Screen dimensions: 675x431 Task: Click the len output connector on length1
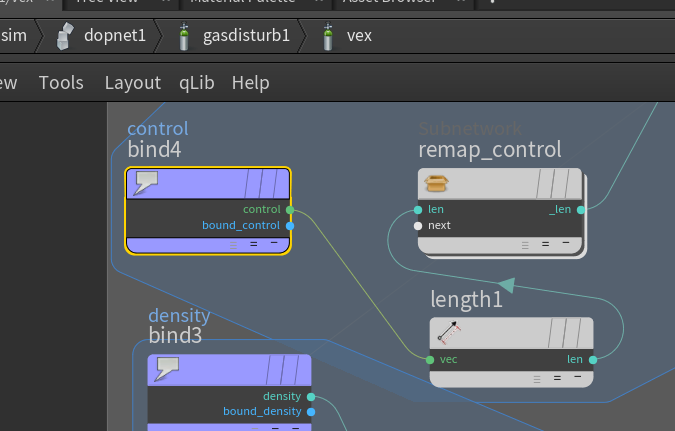pyautogui.click(x=593, y=360)
